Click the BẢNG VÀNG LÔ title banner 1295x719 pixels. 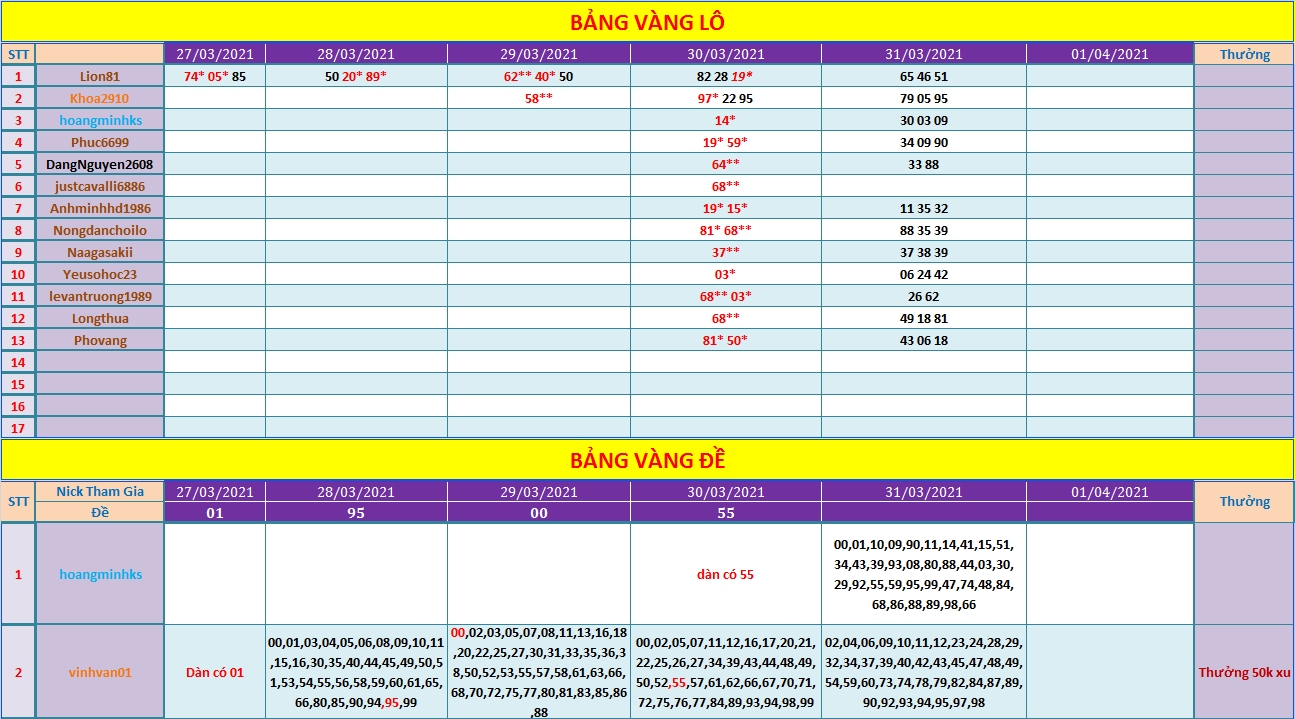pyautogui.click(x=647, y=22)
